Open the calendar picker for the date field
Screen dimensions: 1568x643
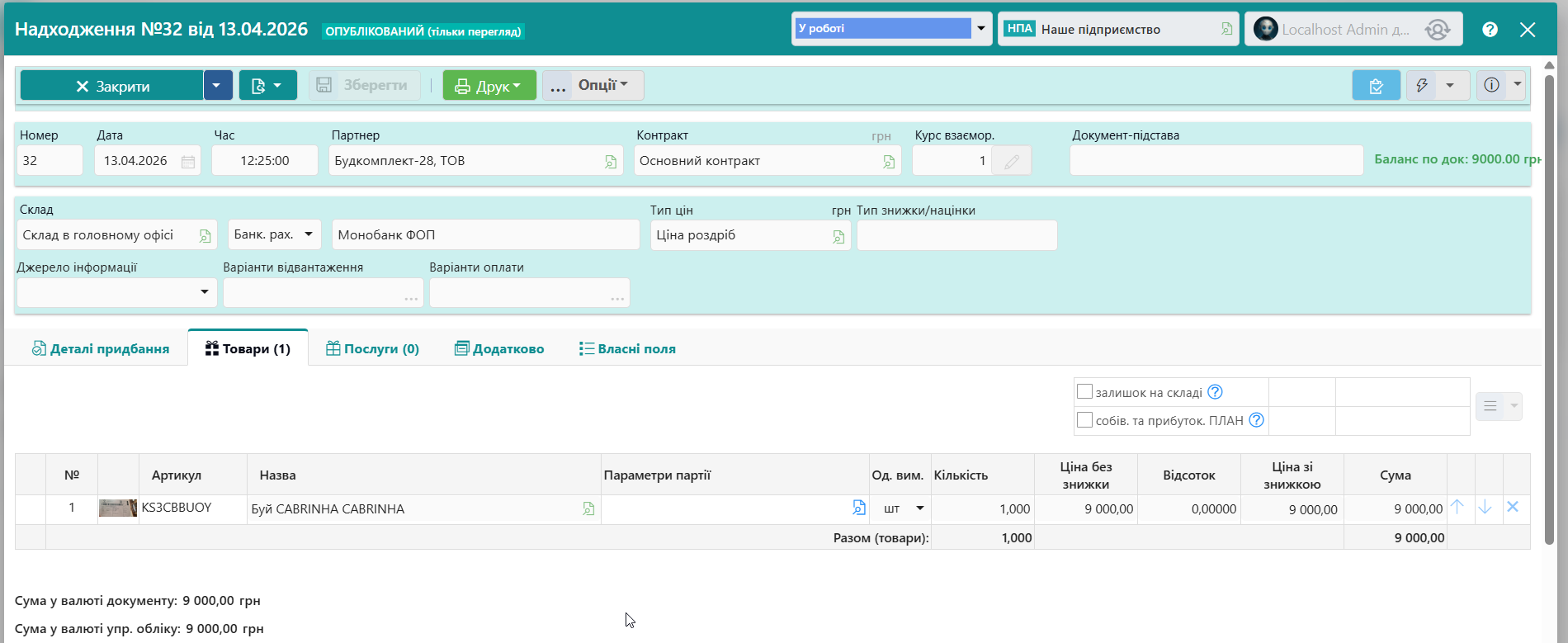188,162
